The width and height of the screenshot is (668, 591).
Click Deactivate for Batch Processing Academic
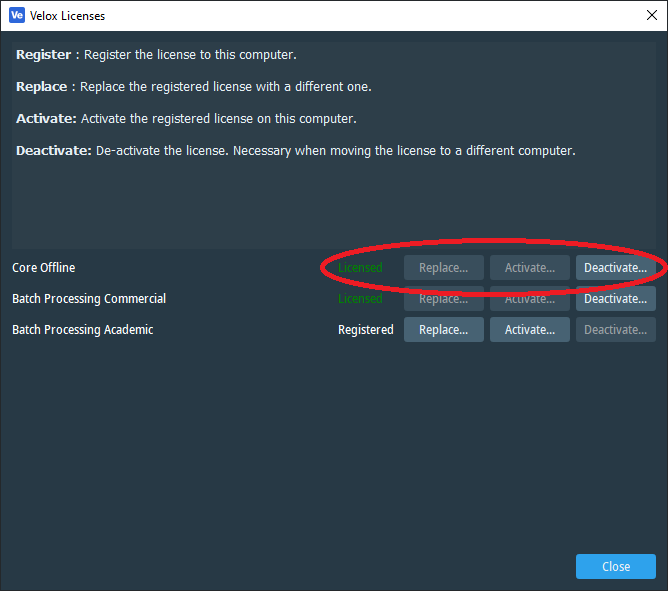616,329
